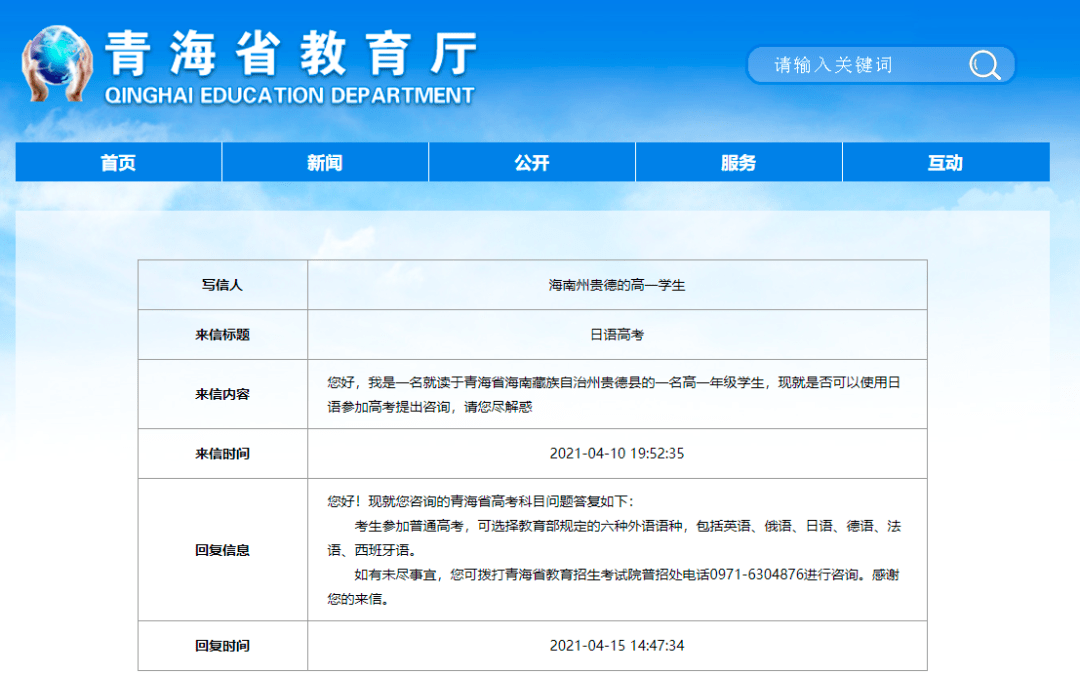Click the sender name 海南州贵德的高一学生
1080x674 pixels.
coord(617,285)
